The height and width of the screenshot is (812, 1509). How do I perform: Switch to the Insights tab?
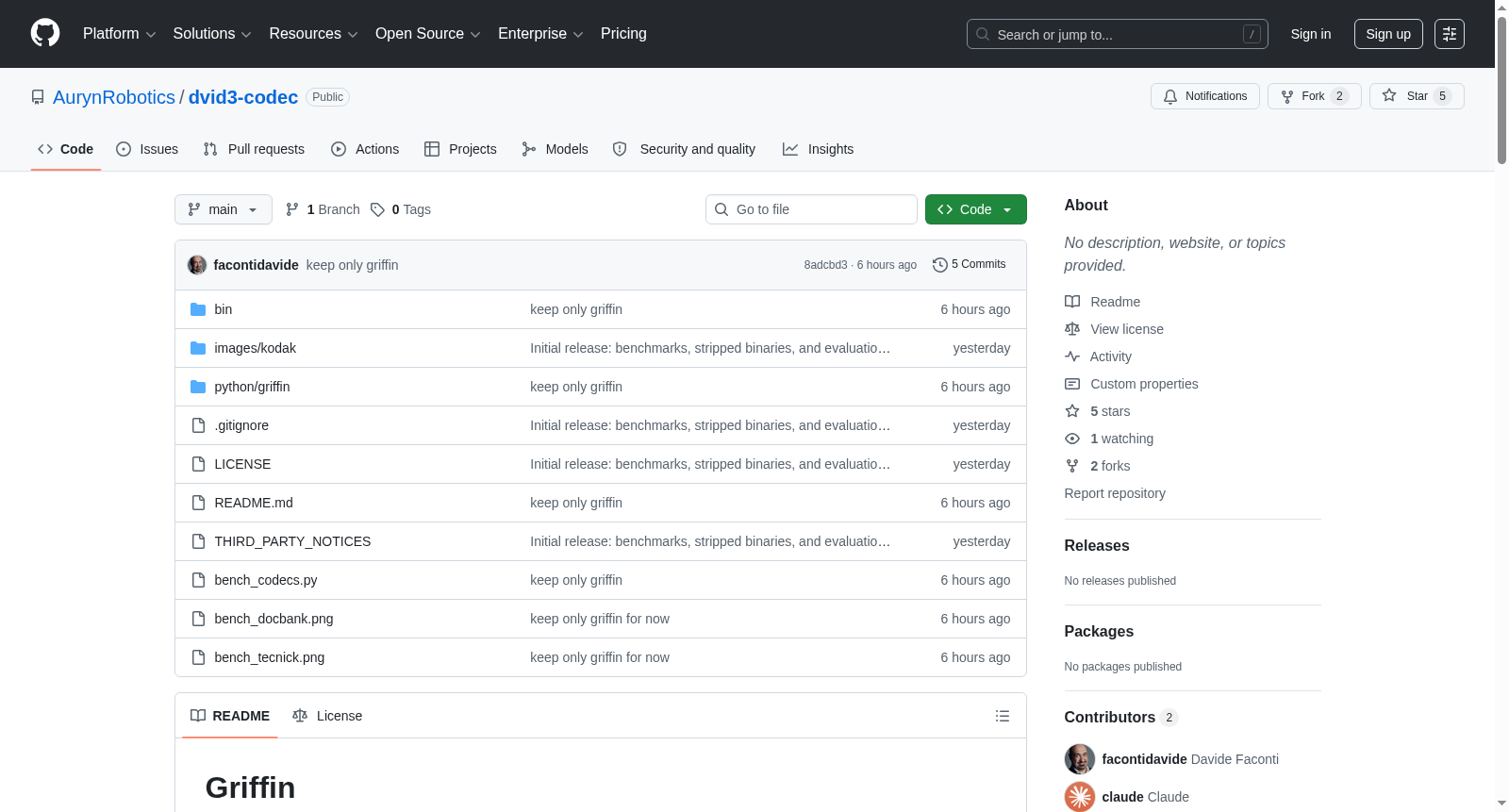point(818,149)
